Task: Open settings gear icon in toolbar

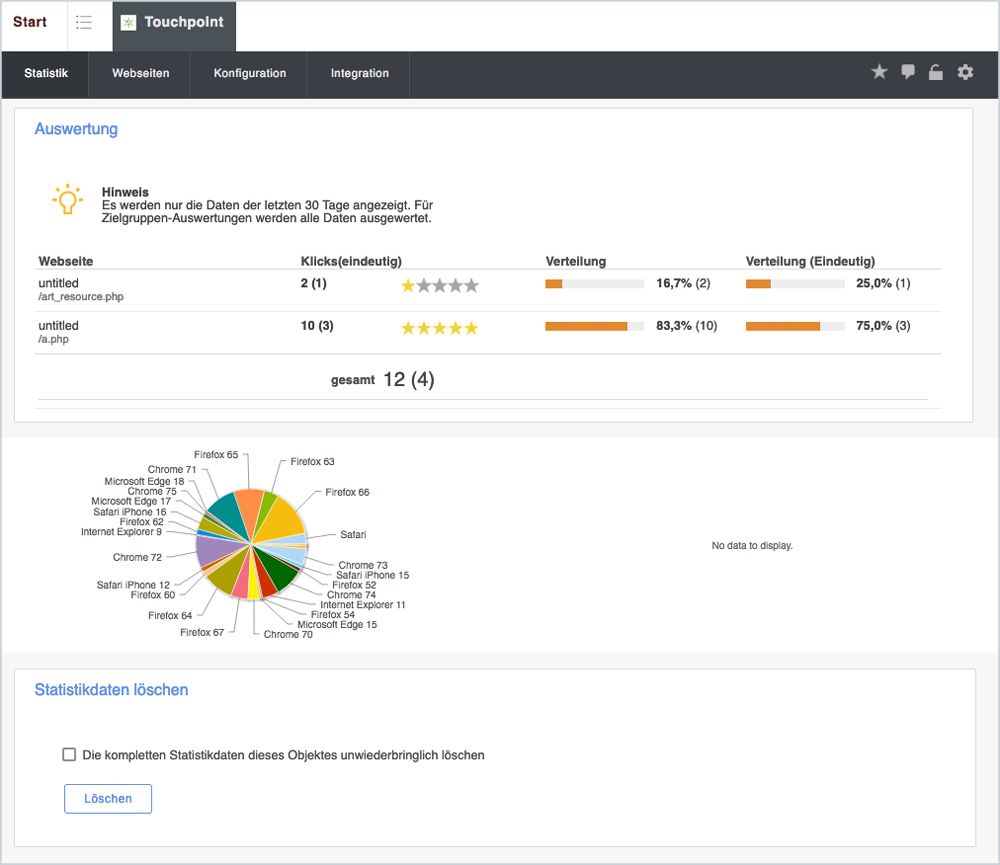Action: (x=965, y=72)
